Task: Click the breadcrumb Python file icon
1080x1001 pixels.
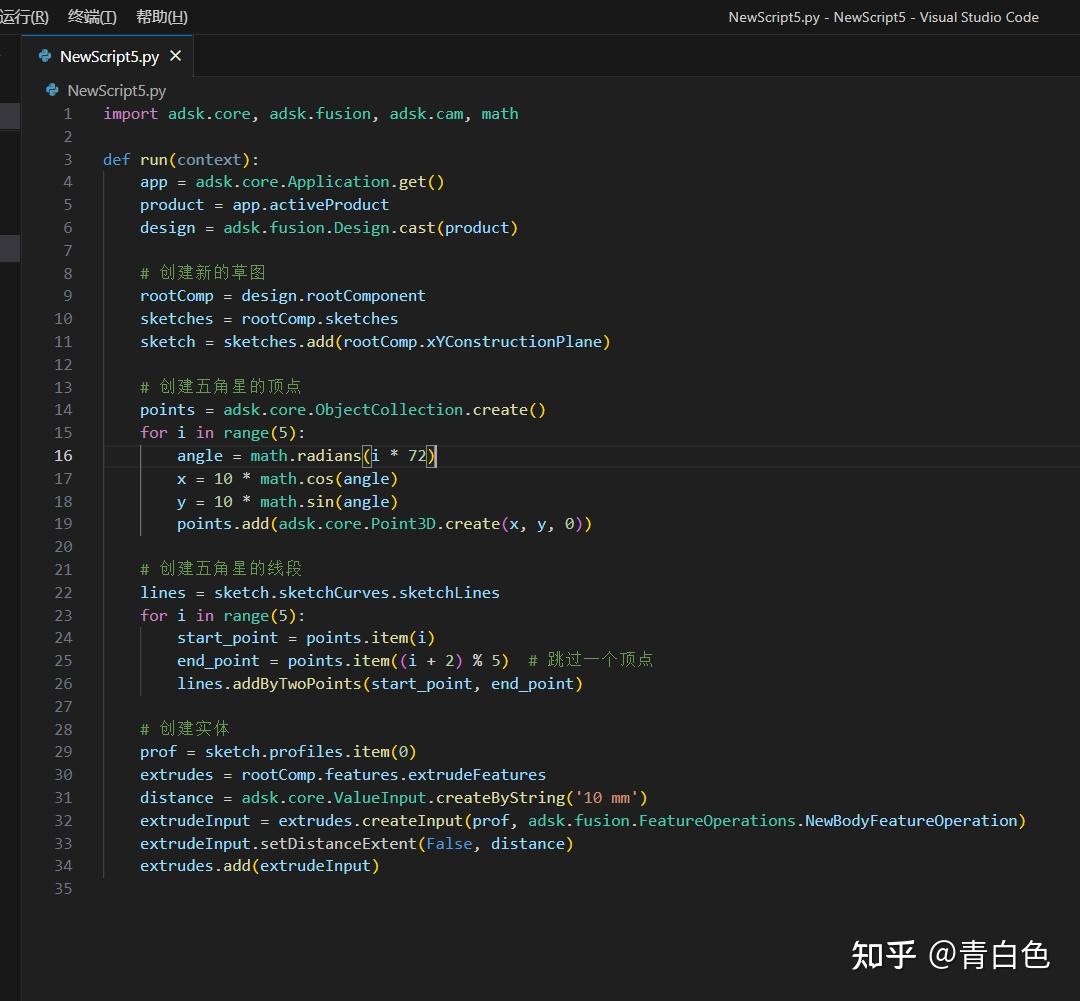Action: [x=52, y=90]
